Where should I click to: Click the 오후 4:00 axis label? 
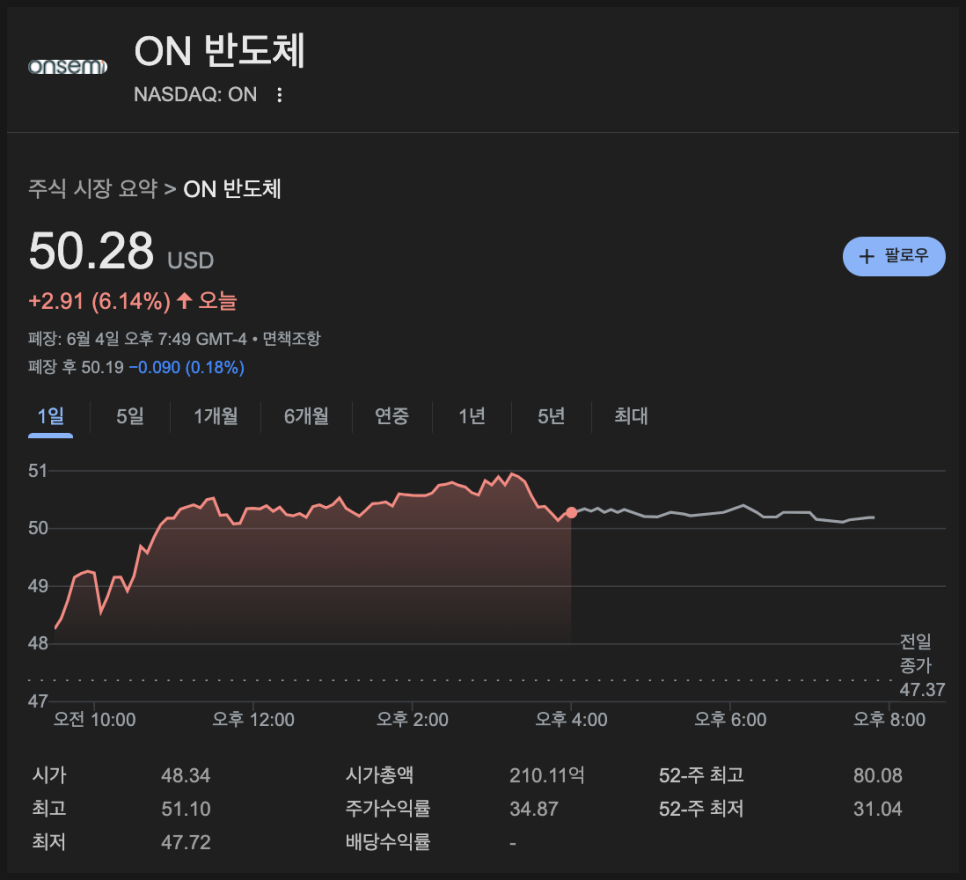coord(571,719)
